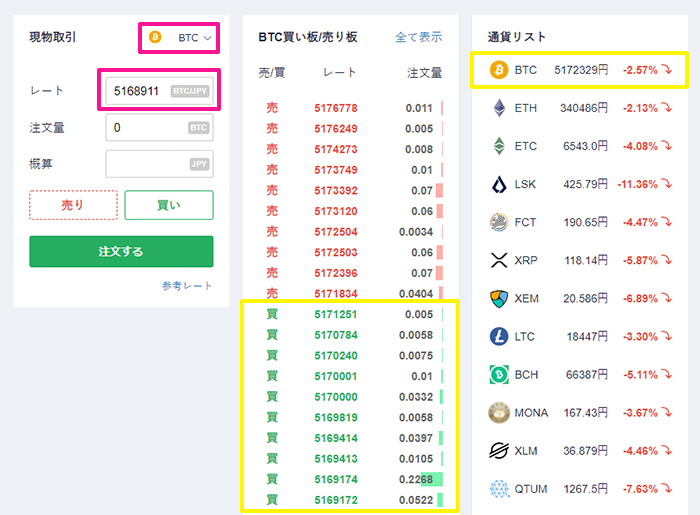Open the BTC currency dropdown in spot trading

[x=179, y=37]
